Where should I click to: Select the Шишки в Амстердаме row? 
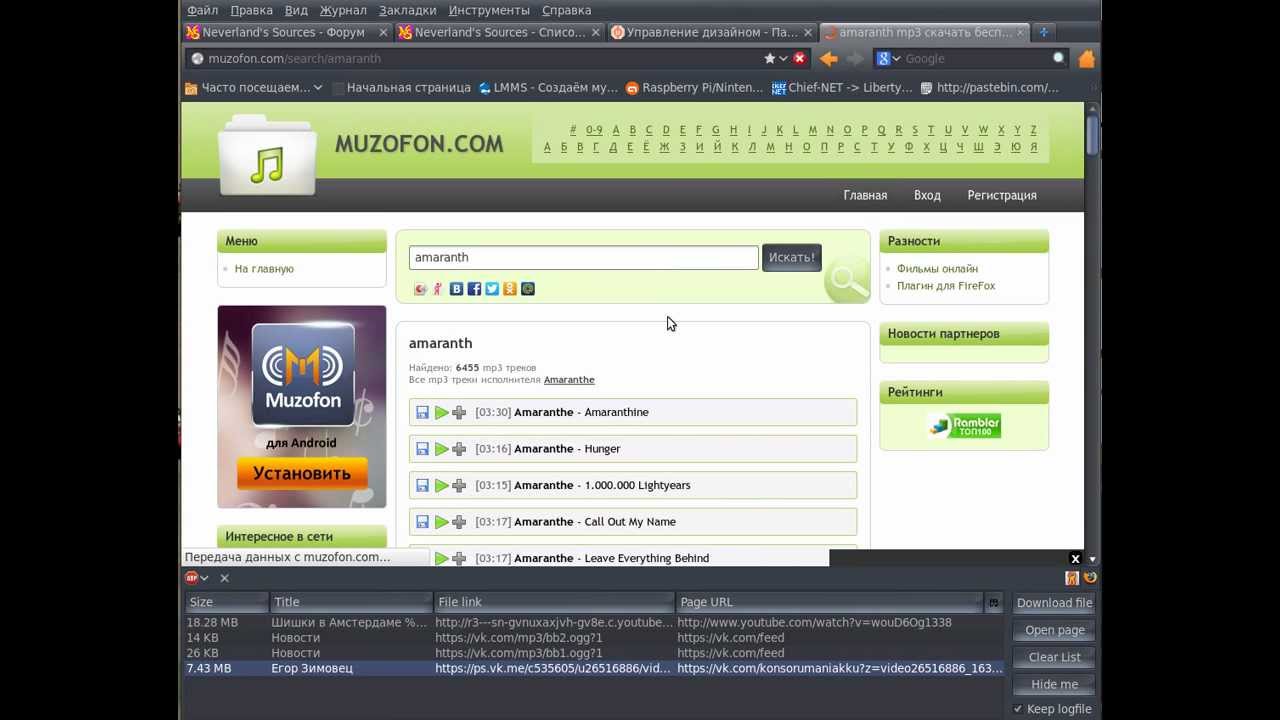[594, 622]
